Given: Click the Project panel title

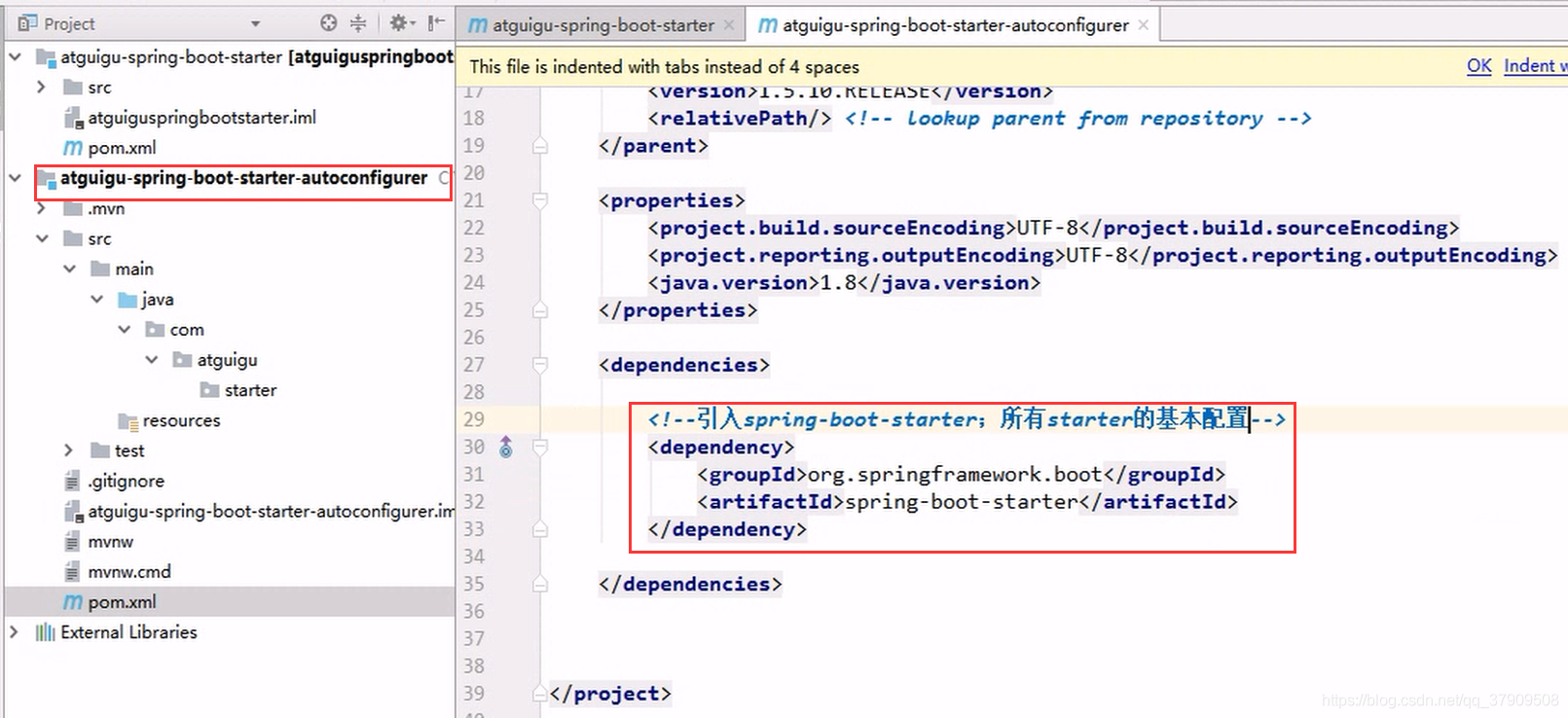Looking at the screenshot, I should click(x=69, y=23).
